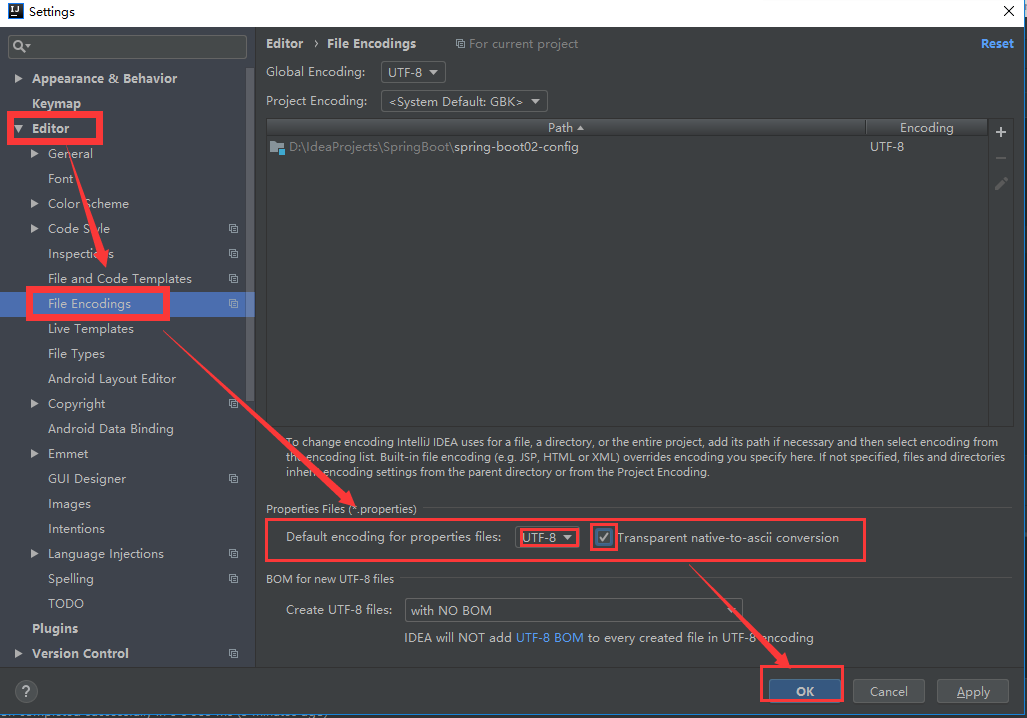This screenshot has width=1027, height=718.
Task: Click the settings search field
Action: click(x=127, y=47)
